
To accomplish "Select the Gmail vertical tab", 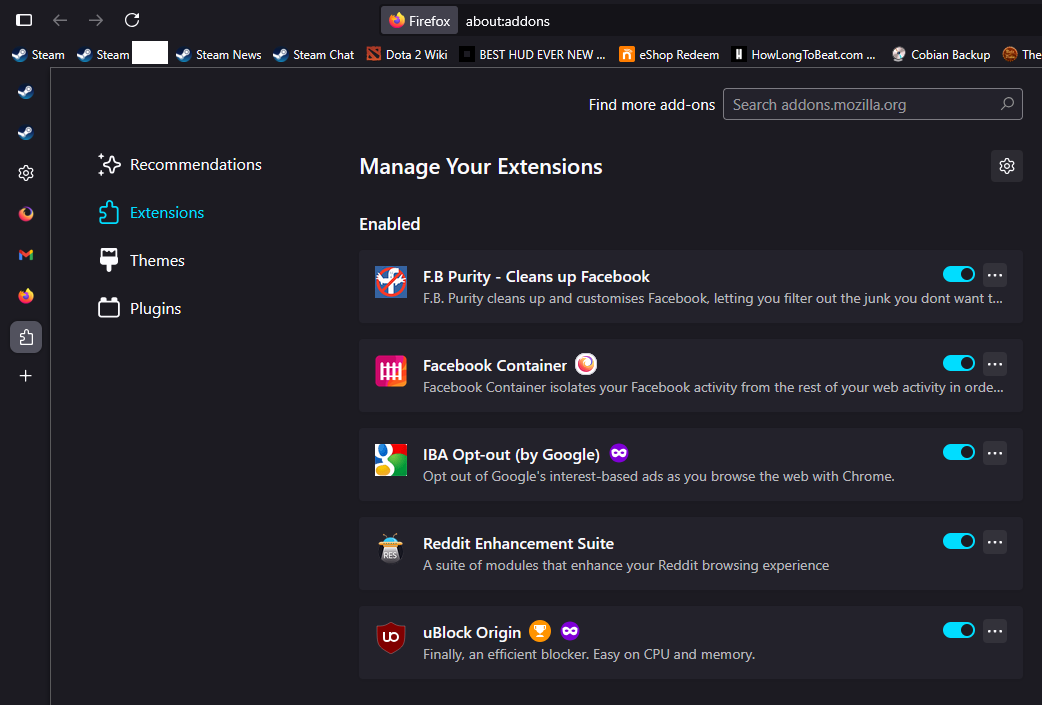I will [x=26, y=254].
